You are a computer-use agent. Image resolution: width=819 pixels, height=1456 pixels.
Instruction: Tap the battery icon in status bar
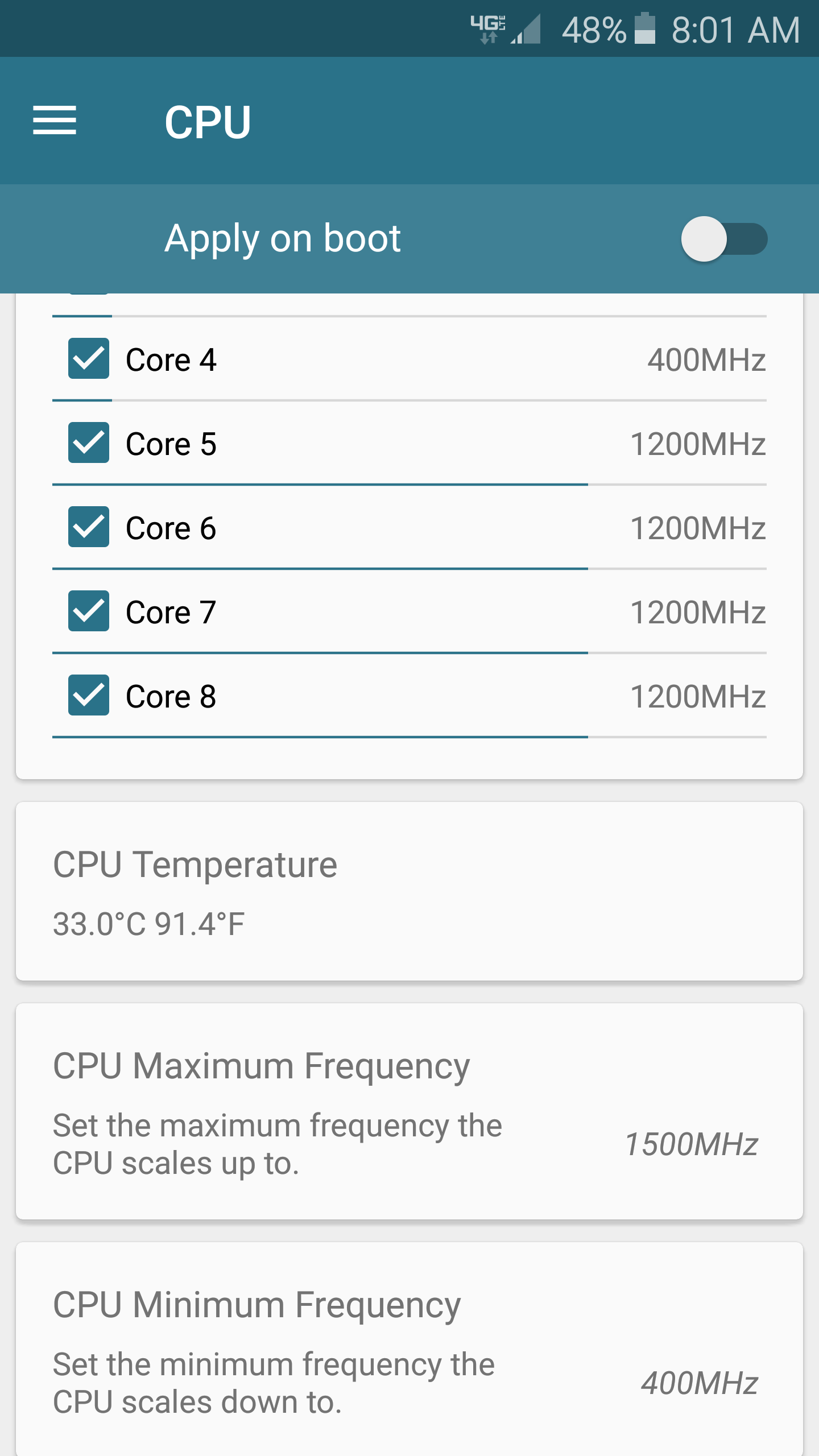point(644,28)
